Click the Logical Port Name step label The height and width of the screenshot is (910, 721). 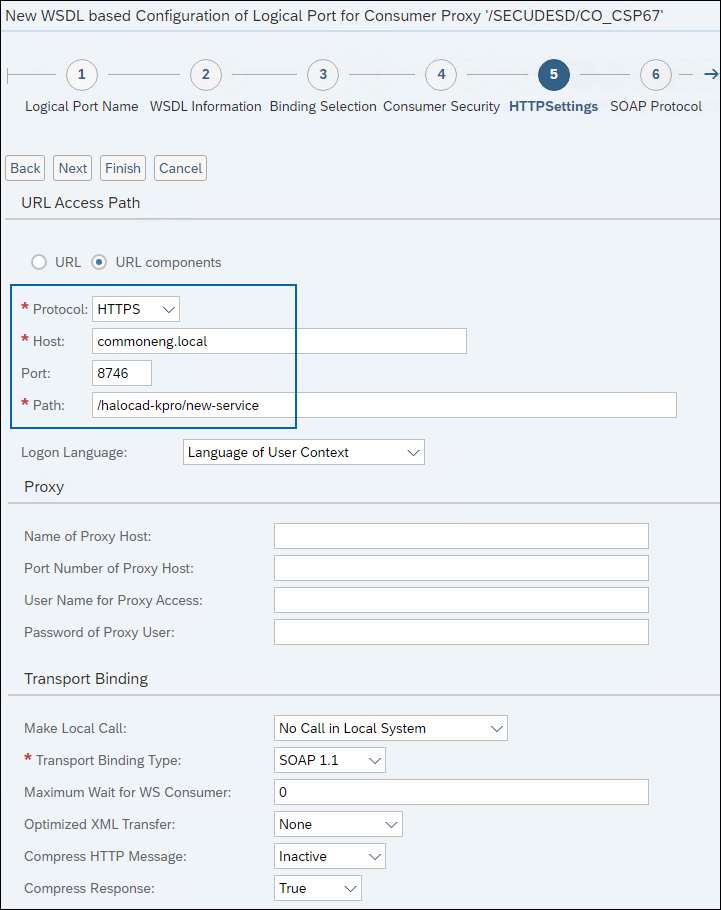[81, 107]
